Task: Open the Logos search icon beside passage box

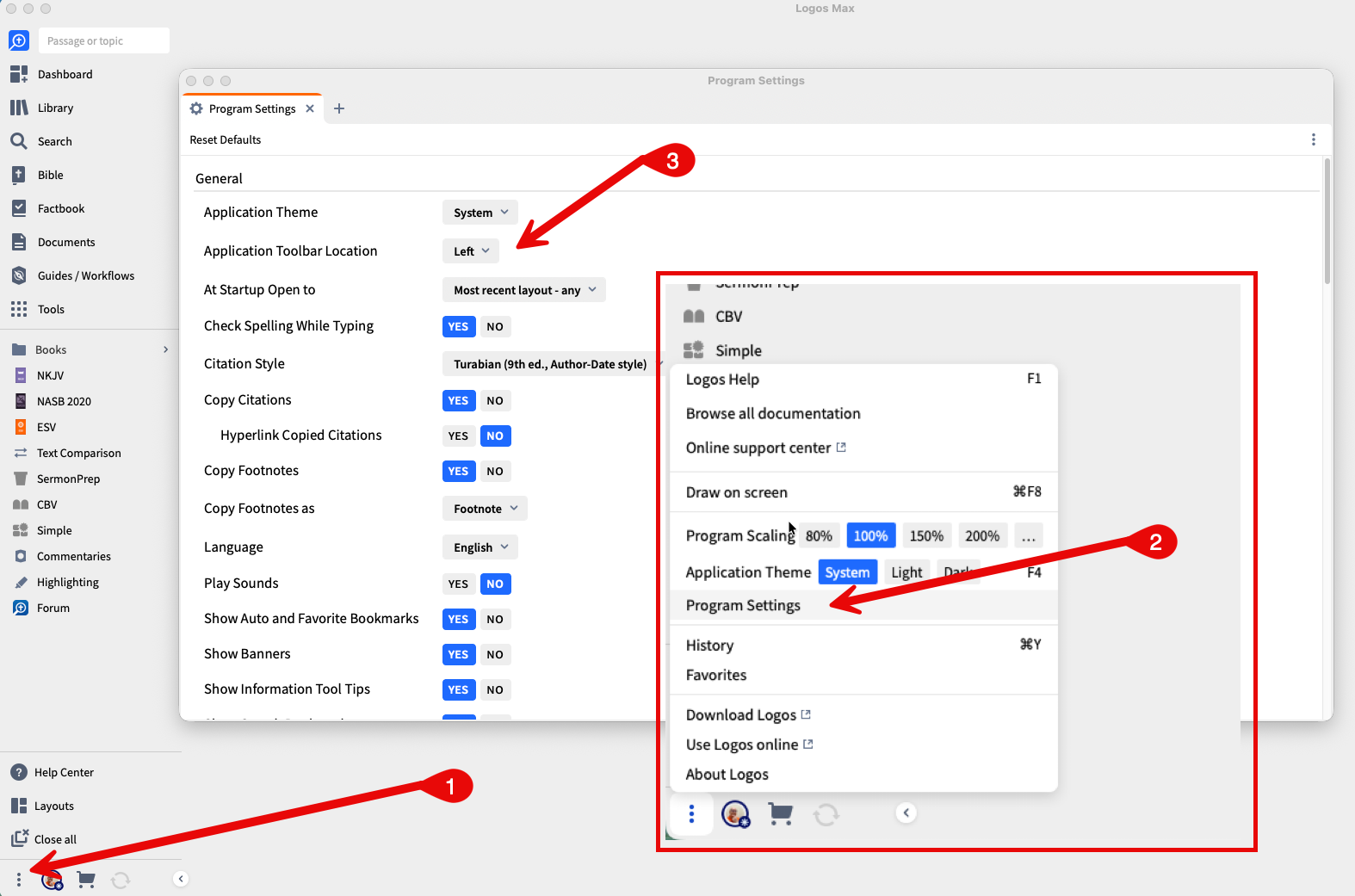Action: 19,40
